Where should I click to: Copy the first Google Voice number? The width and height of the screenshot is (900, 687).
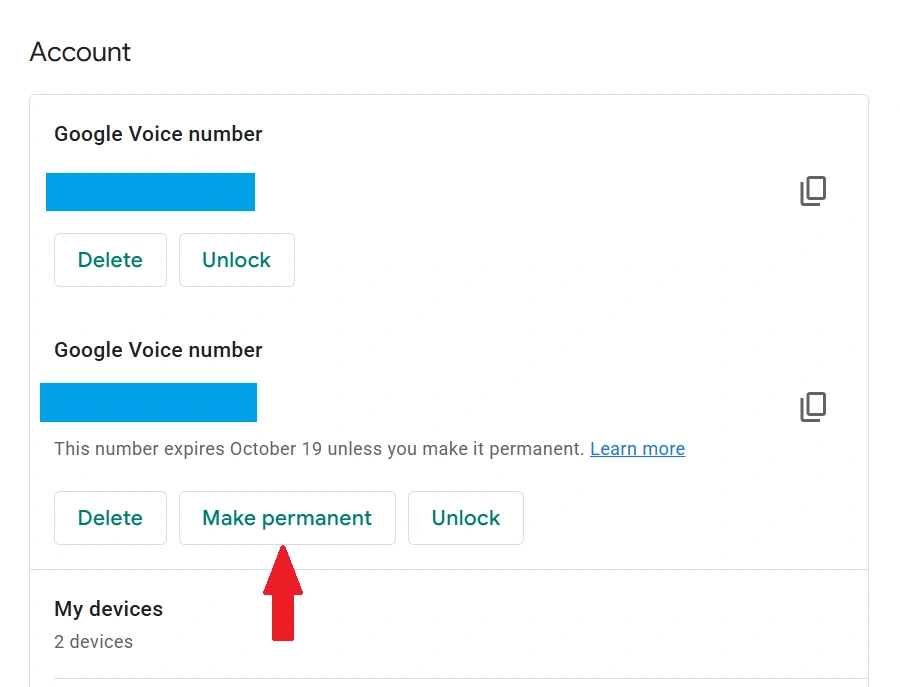click(x=813, y=191)
